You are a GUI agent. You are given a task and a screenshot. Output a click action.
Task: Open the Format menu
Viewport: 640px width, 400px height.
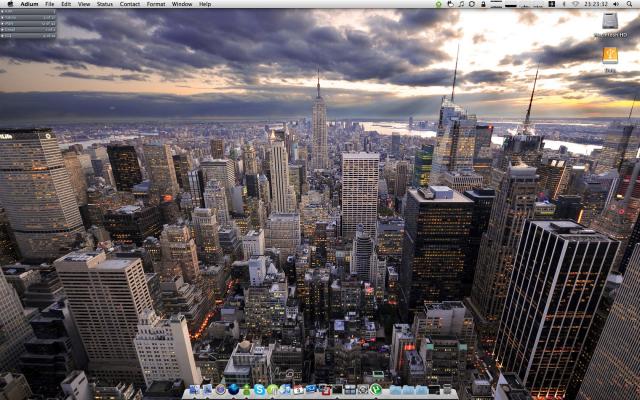click(x=156, y=4)
